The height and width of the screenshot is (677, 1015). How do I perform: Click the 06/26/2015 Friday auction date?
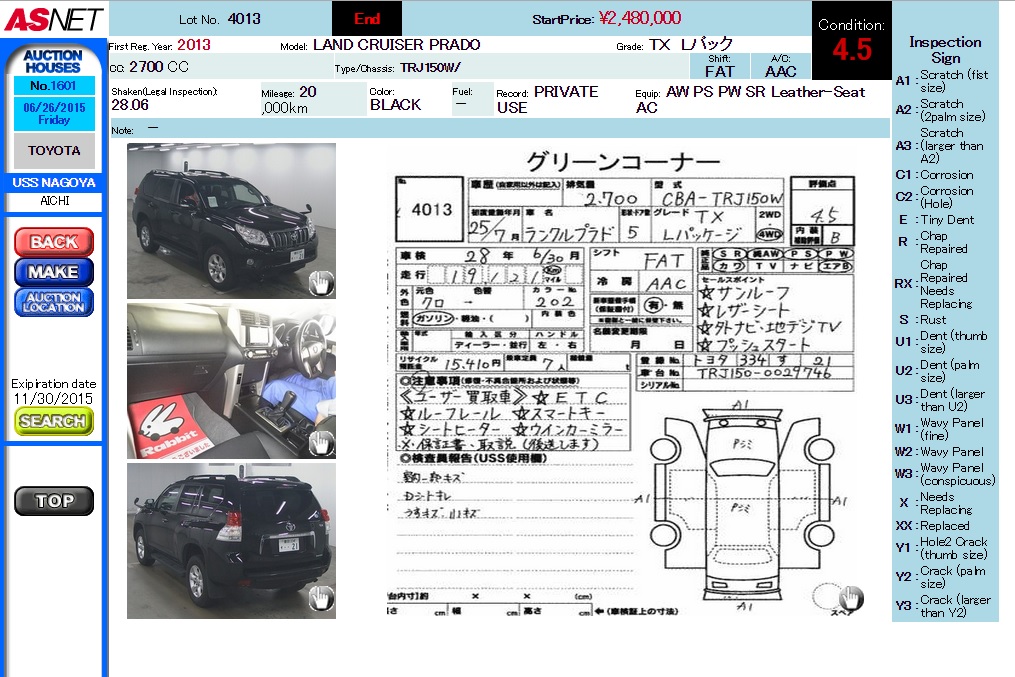[x=54, y=114]
